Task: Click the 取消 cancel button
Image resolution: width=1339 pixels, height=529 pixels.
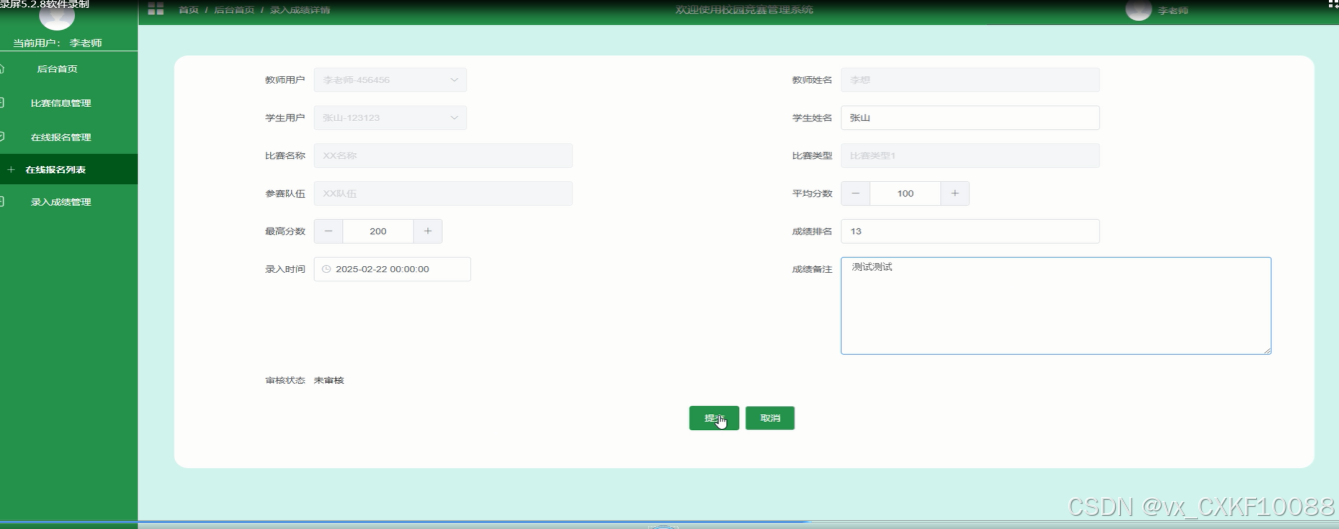Action: click(770, 418)
